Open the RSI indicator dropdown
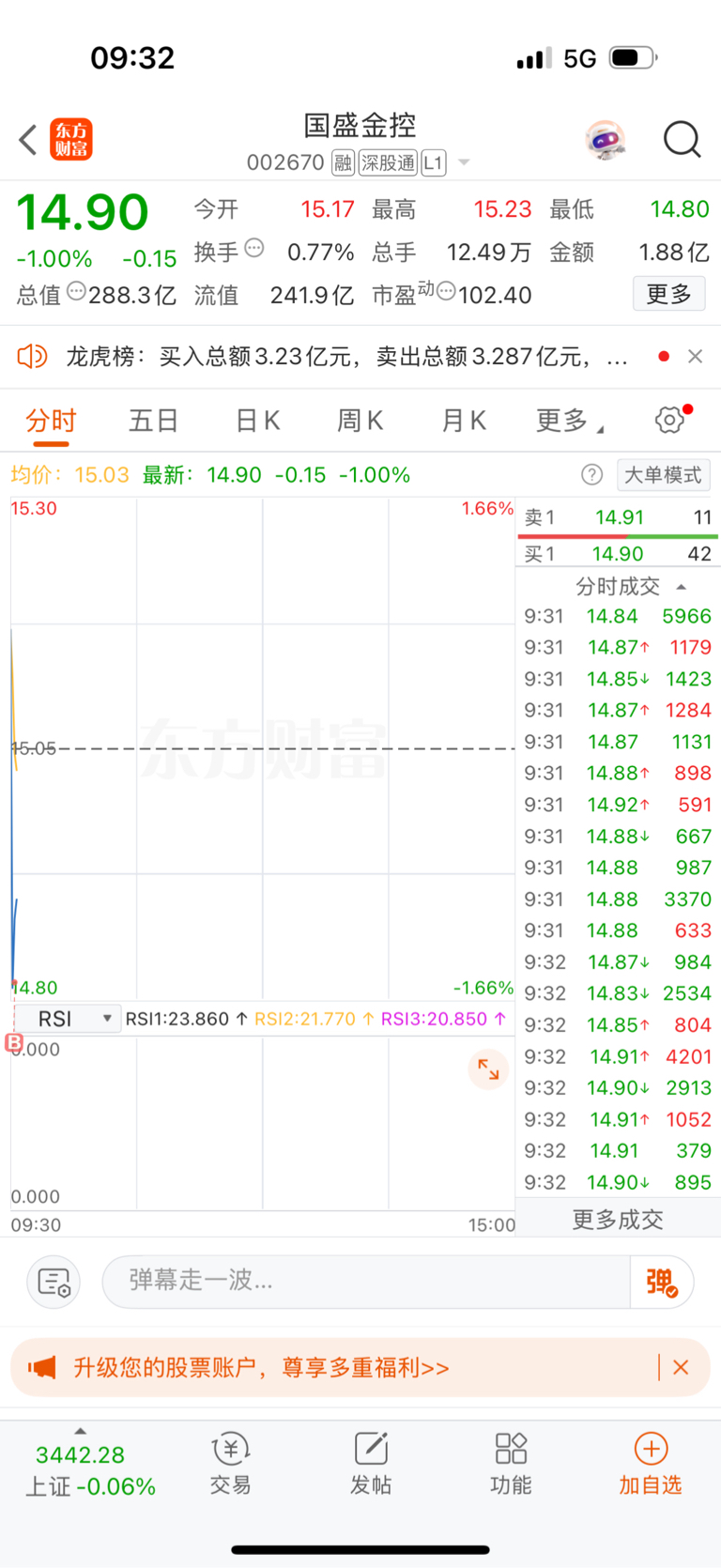721x1568 pixels. [67, 1019]
